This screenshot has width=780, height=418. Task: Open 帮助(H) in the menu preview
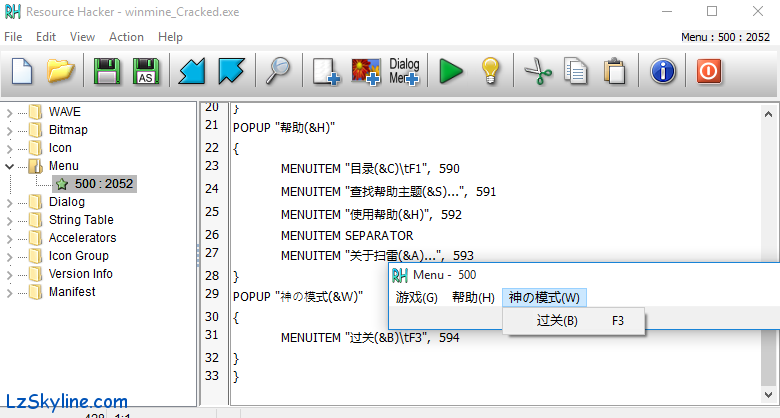point(473,297)
